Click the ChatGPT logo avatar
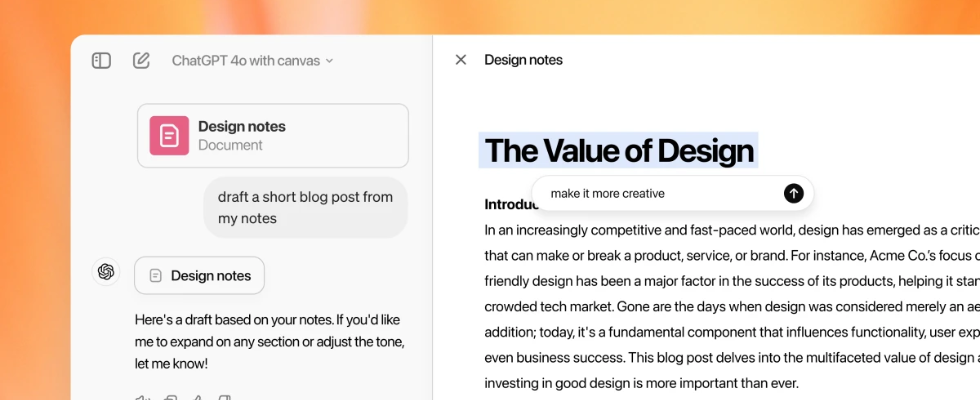This screenshot has width=980, height=400. 105,271
